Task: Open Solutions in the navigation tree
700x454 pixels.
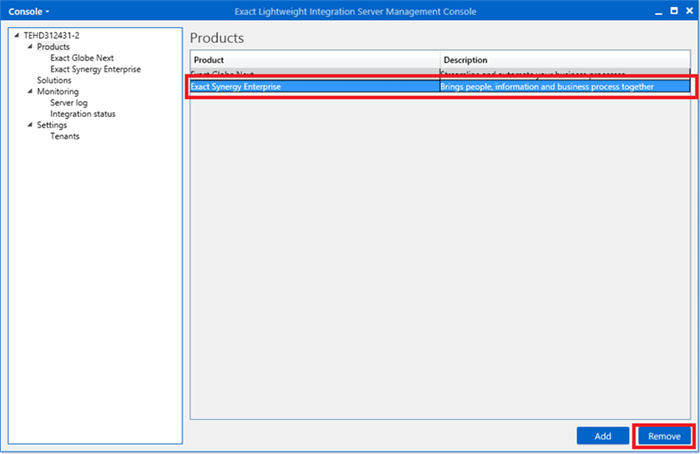Action: pyautogui.click(x=54, y=80)
